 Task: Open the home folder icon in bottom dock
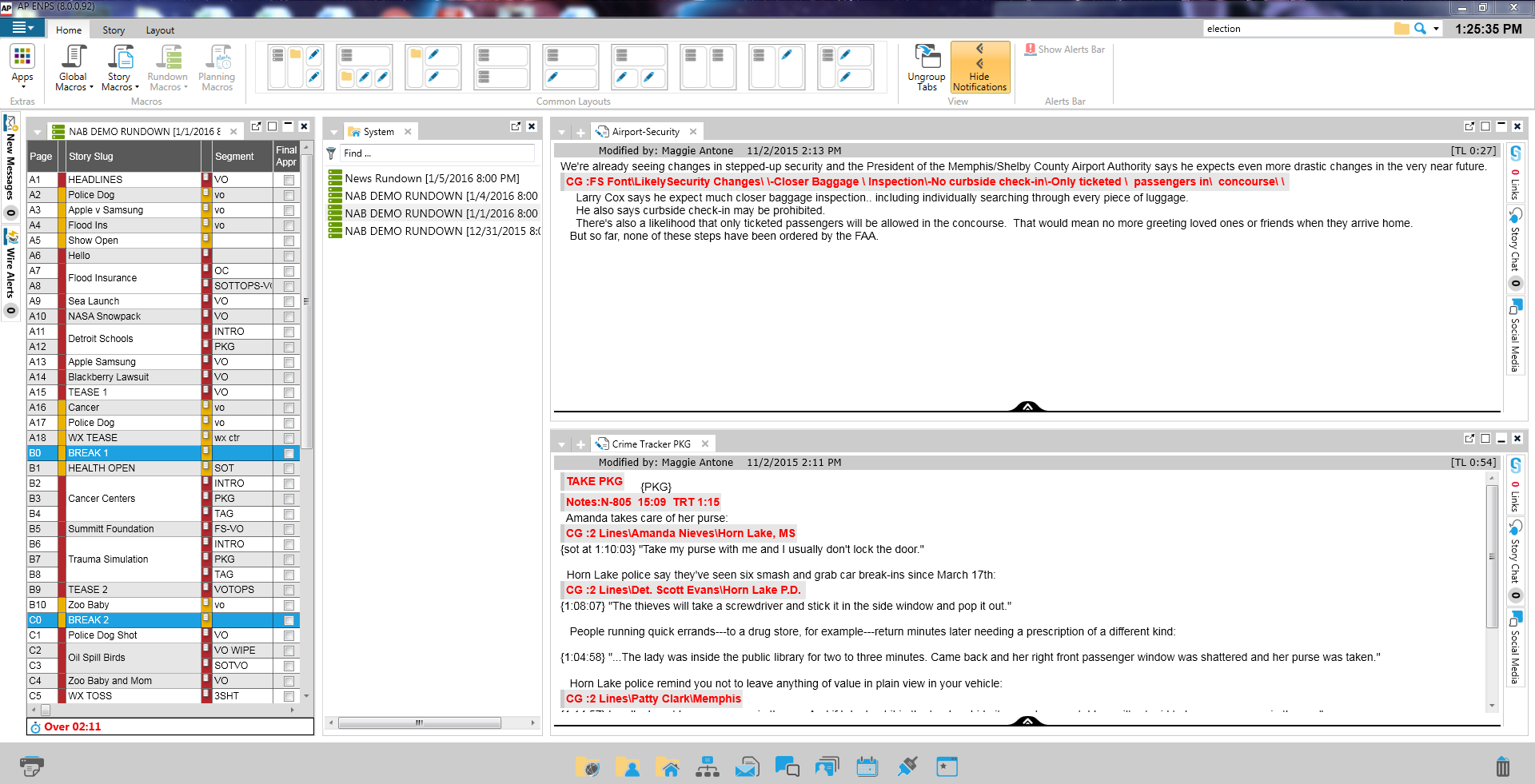(x=668, y=767)
